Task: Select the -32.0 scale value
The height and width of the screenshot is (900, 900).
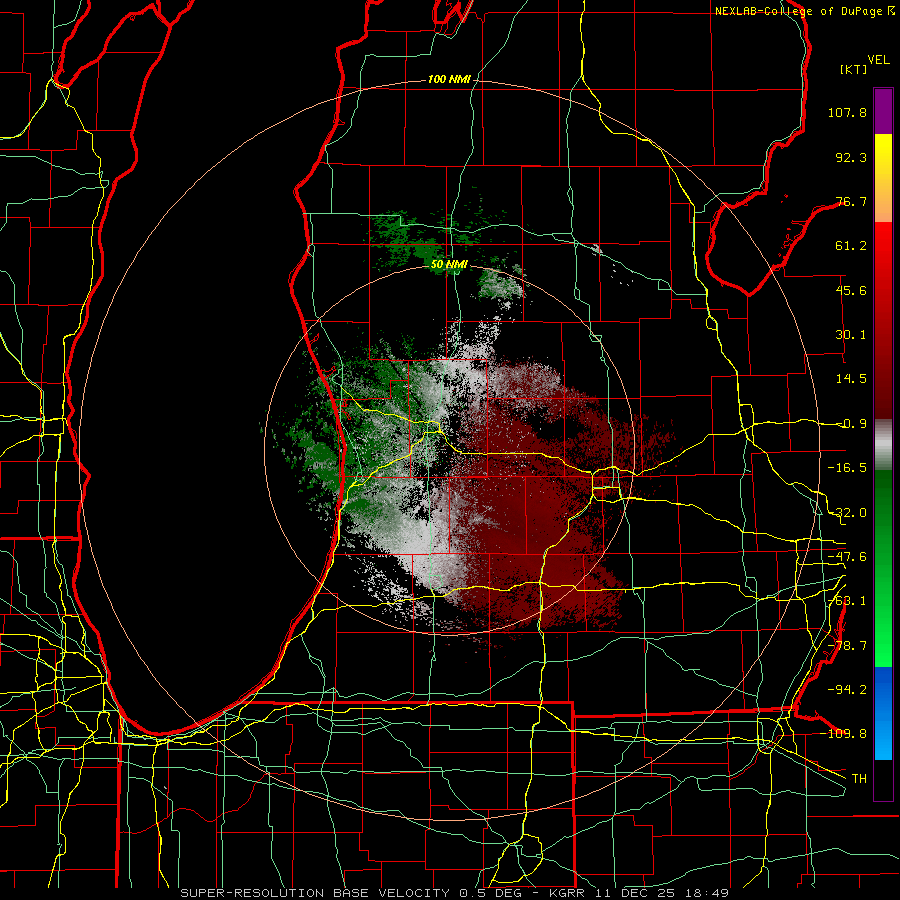Action: pos(847,513)
